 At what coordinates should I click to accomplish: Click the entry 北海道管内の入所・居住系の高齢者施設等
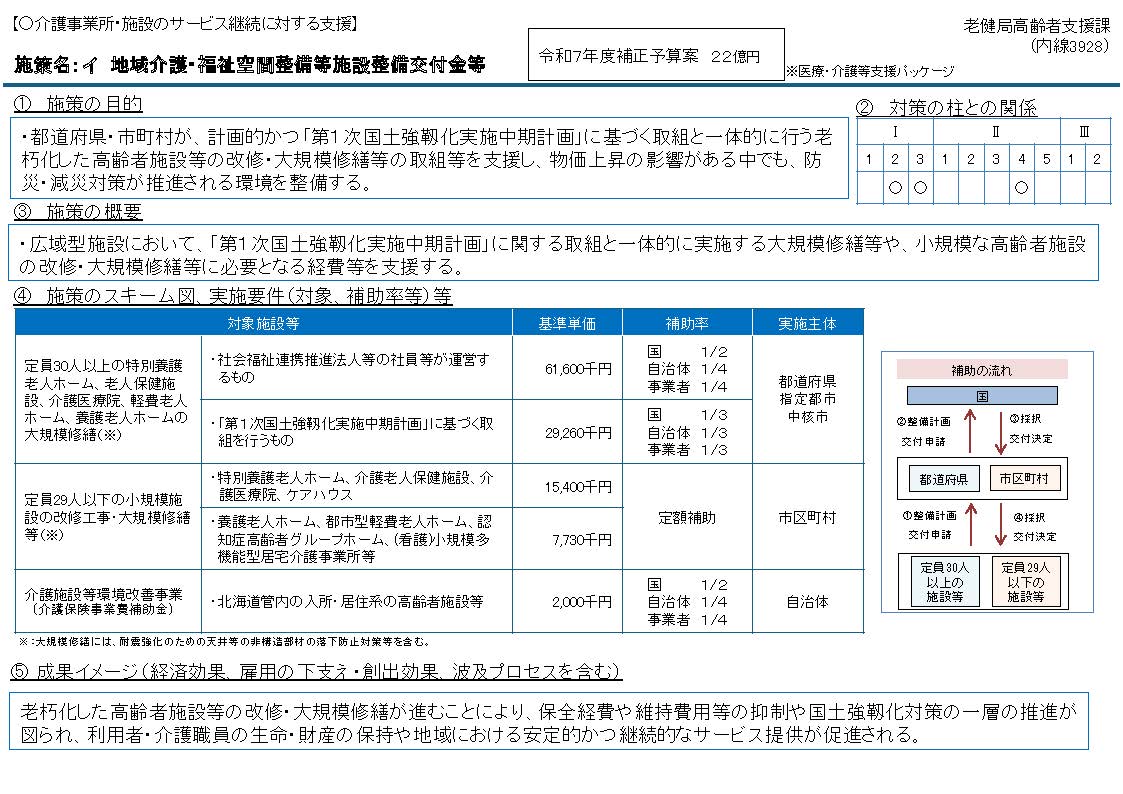coord(347,601)
